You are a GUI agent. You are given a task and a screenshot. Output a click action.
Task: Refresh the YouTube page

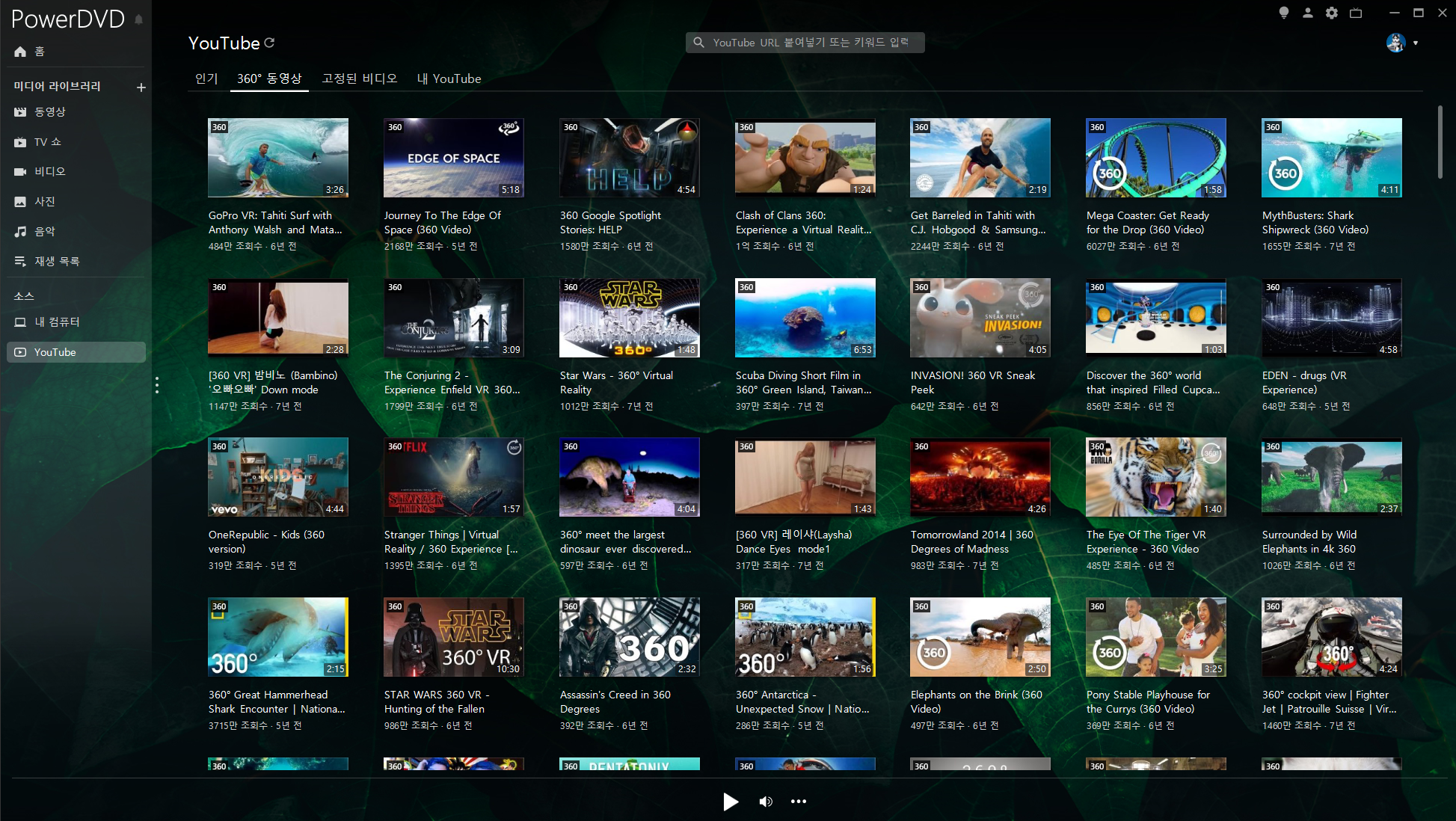[x=269, y=43]
